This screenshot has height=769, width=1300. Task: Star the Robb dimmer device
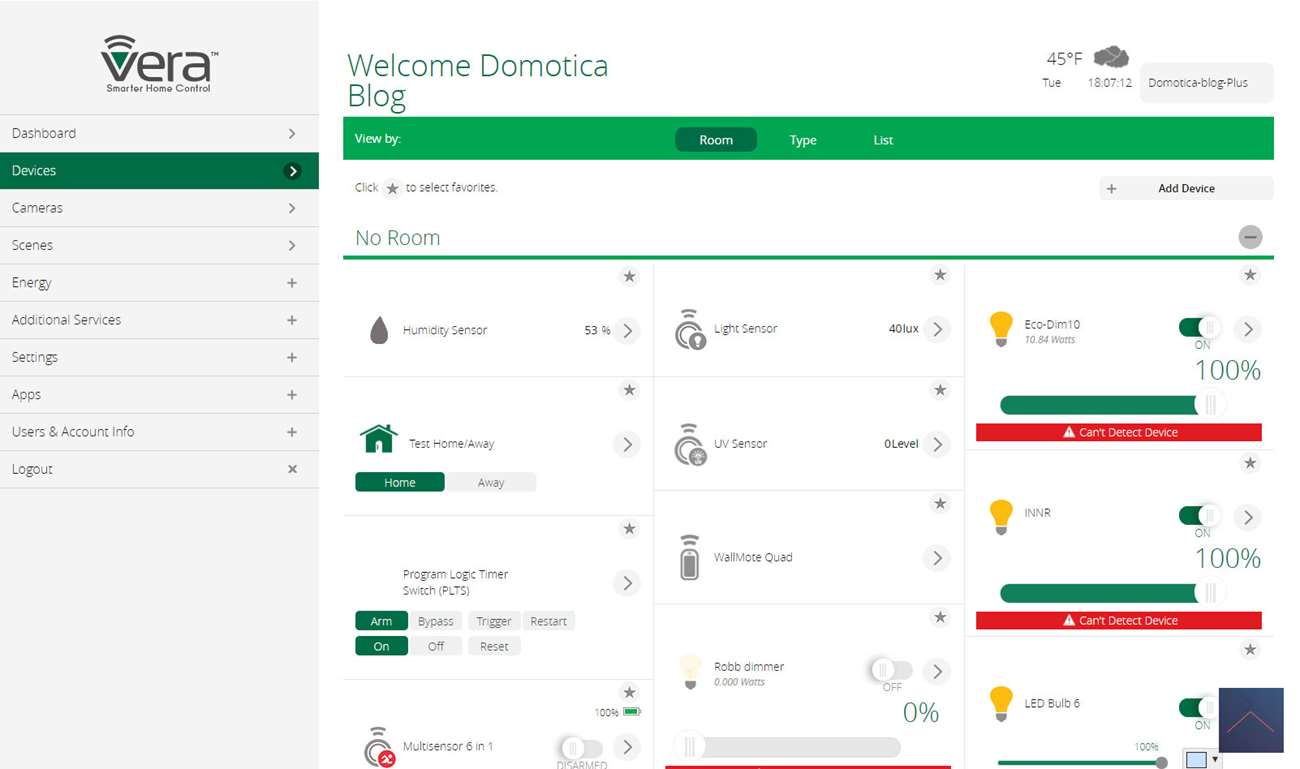click(x=940, y=618)
